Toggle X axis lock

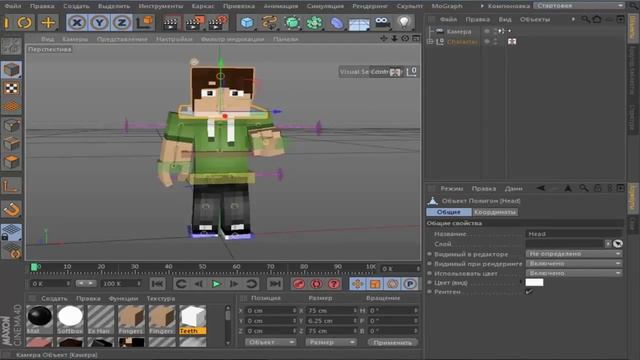tap(77, 23)
